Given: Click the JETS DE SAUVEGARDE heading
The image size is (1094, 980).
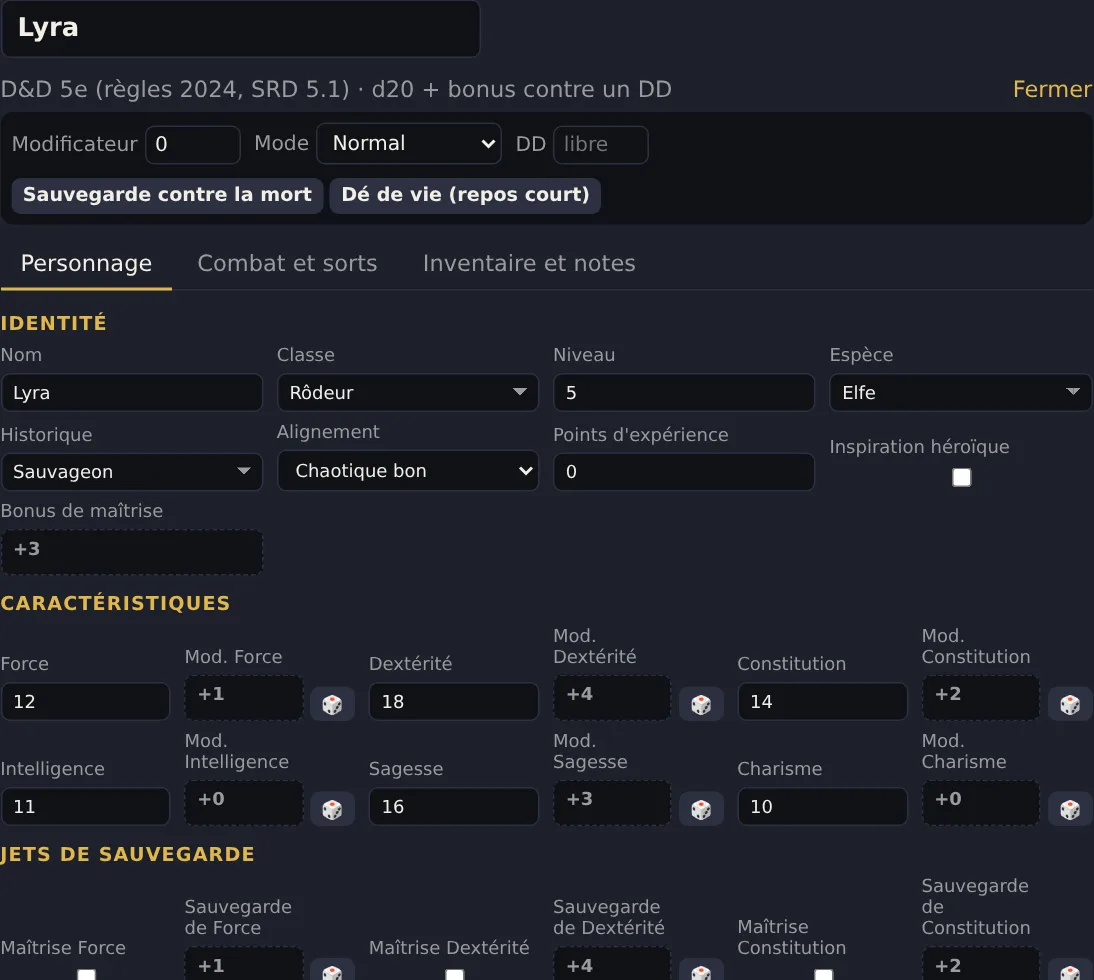Looking at the screenshot, I should pyautogui.click(x=127, y=854).
